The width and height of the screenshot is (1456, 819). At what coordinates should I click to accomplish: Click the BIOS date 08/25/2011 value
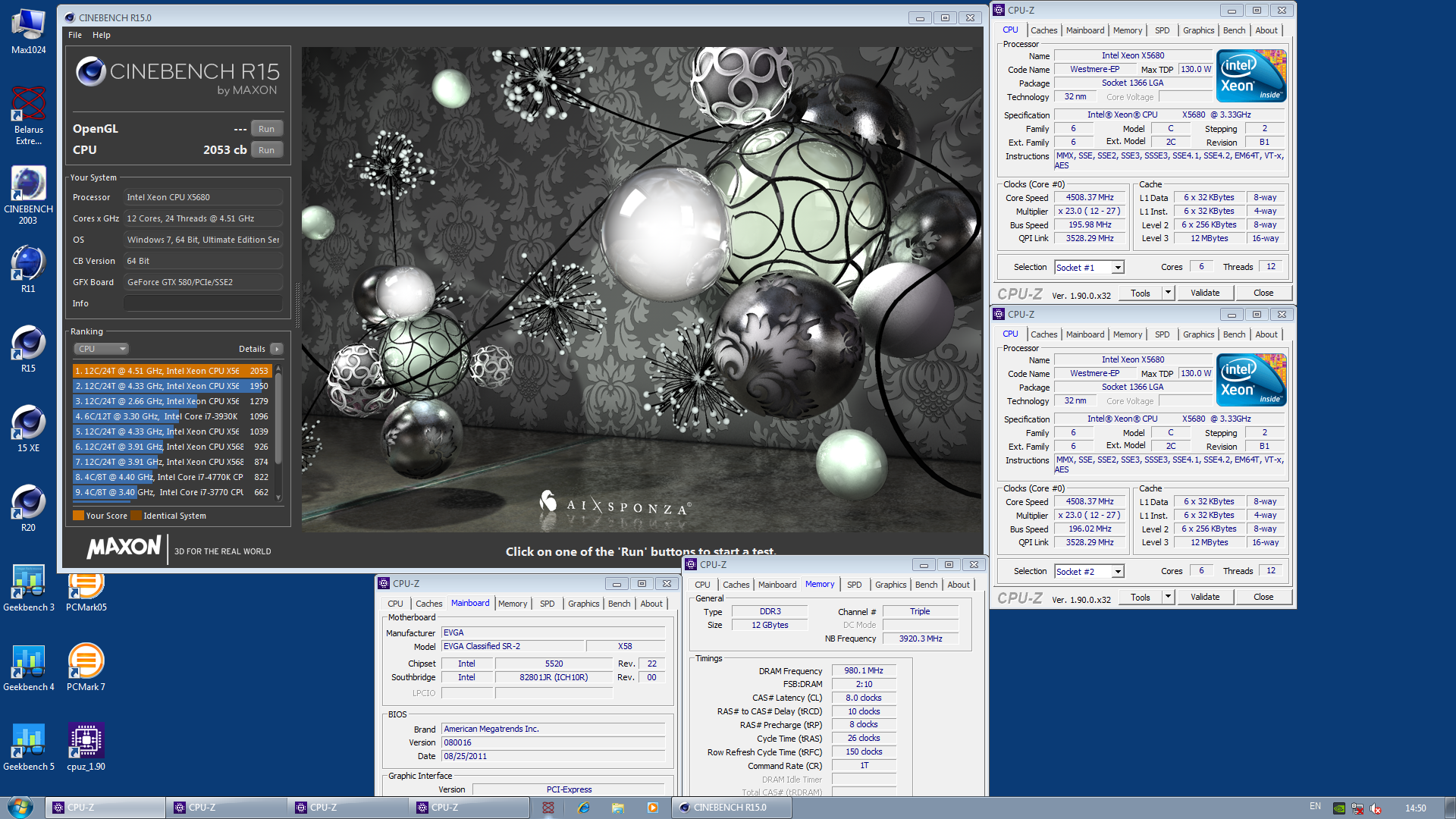[553, 757]
